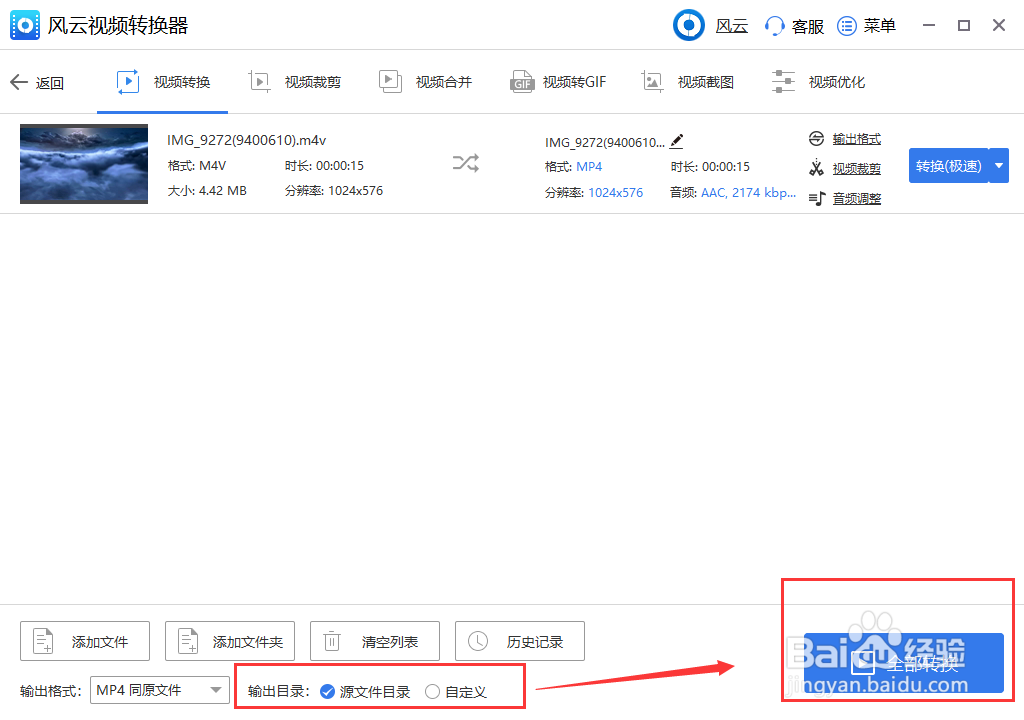Click the source 格式: M4V text
This screenshot has height=720, width=1024.
[x=197, y=165]
